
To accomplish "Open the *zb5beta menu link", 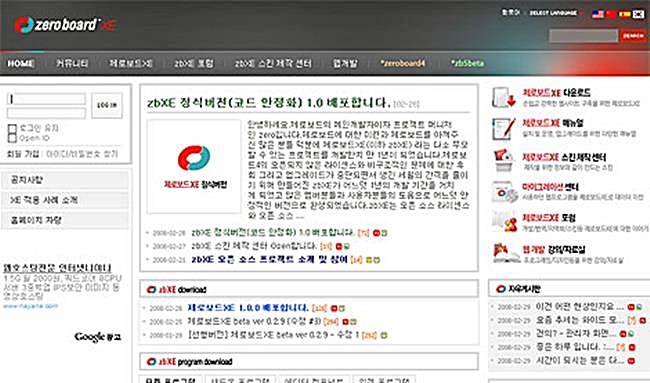I will click(467, 63).
